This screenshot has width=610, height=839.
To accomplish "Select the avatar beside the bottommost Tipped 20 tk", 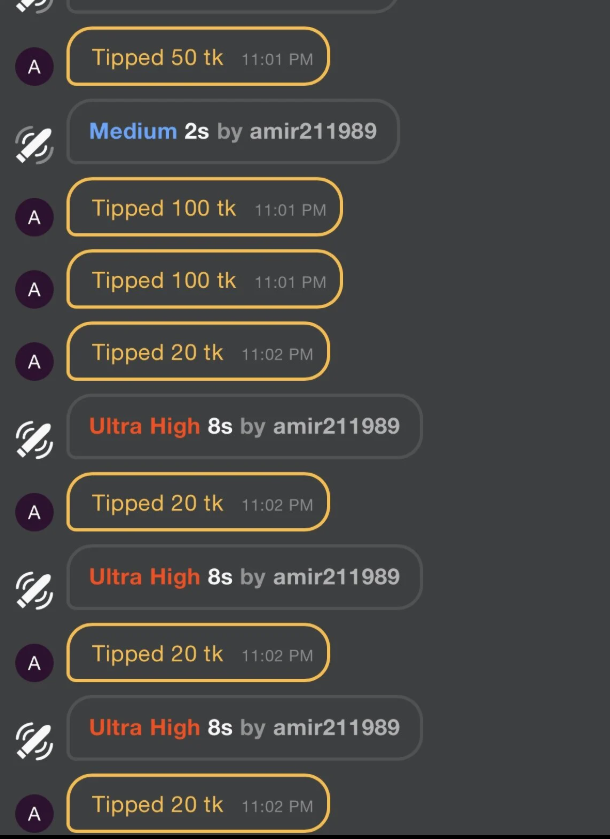I will coord(34,814).
